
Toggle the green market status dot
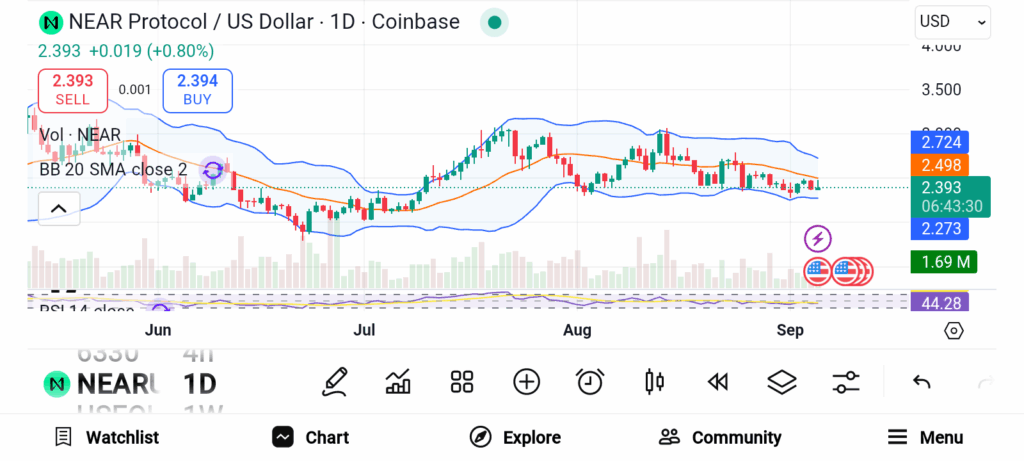tap(494, 23)
